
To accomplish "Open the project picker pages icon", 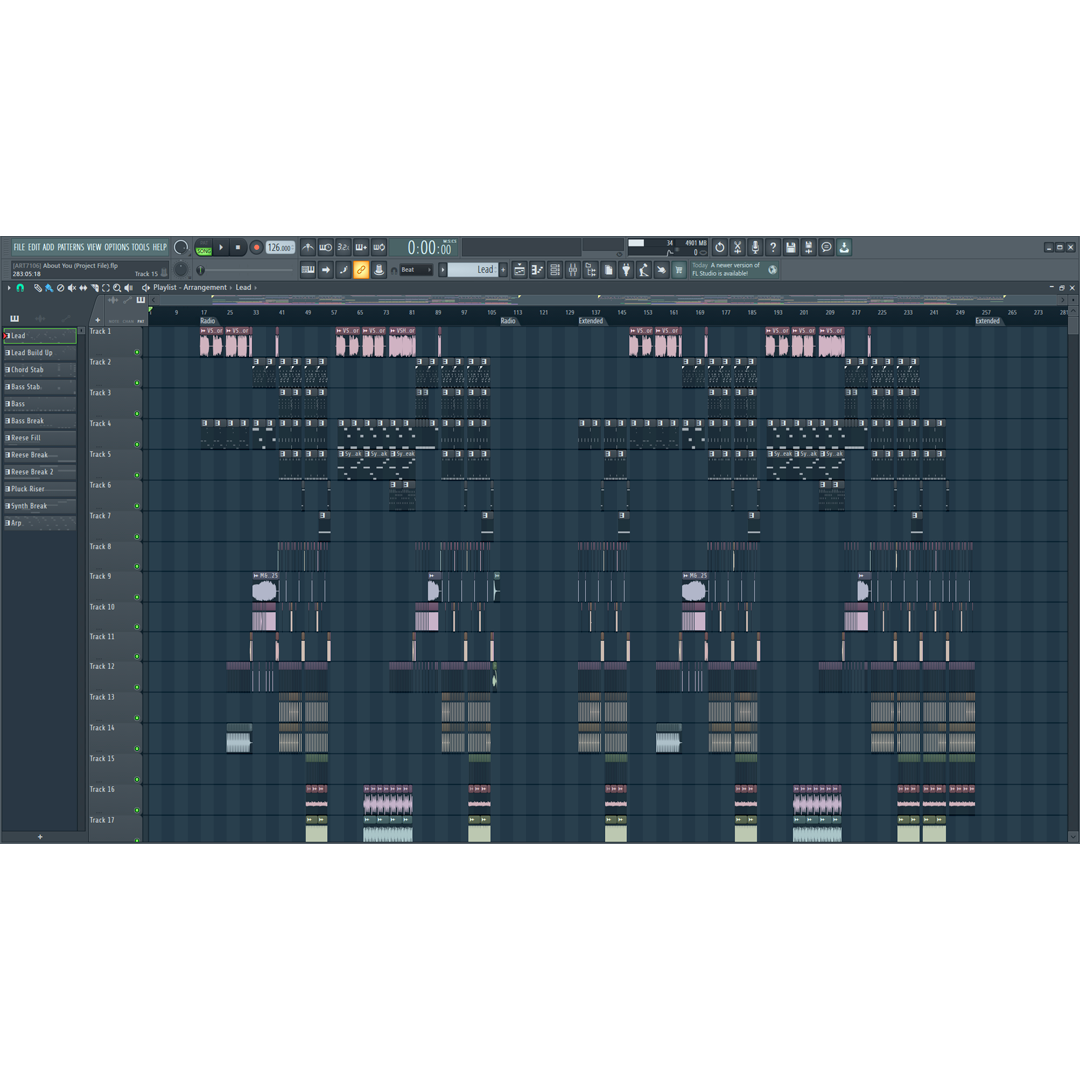I will (x=608, y=270).
